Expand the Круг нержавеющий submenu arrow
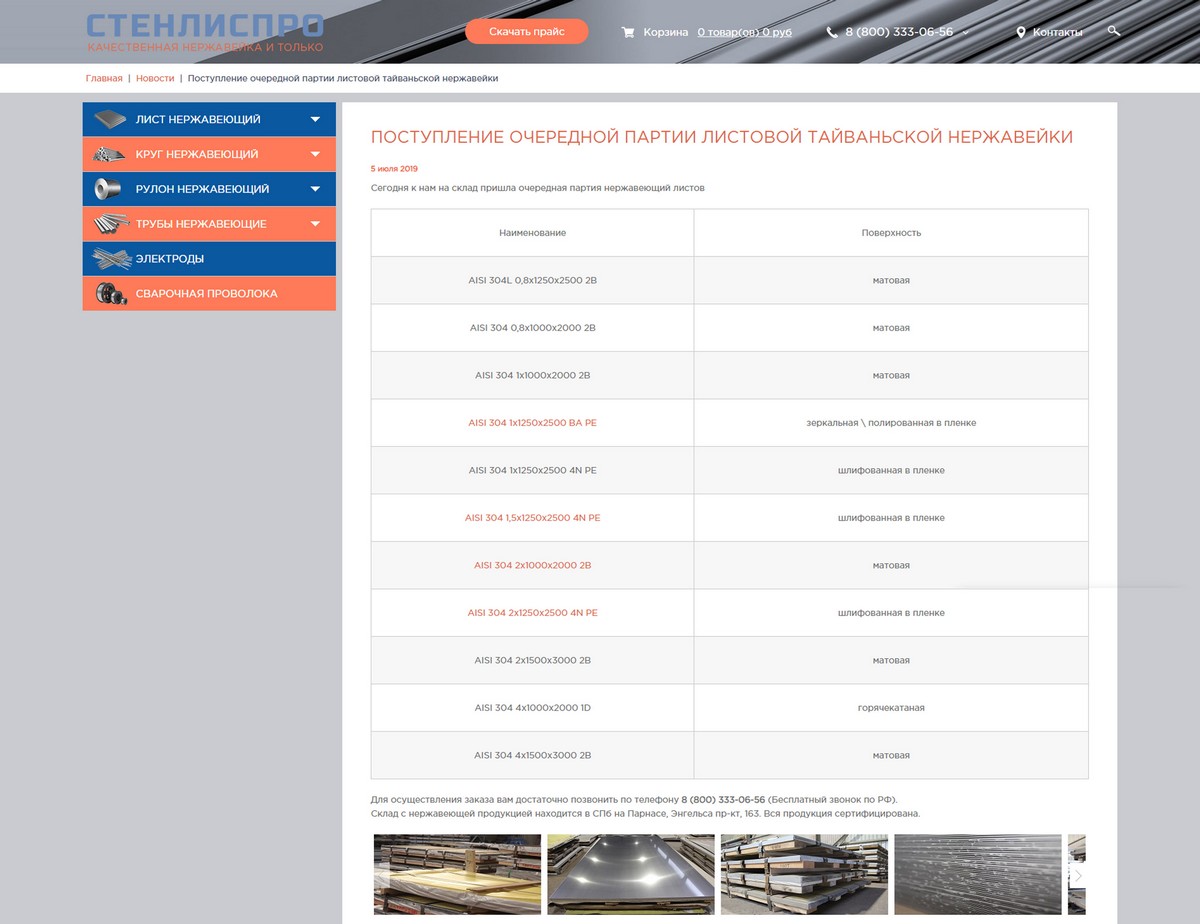This screenshot has height=924, width=1200. [x=315, y=155]
